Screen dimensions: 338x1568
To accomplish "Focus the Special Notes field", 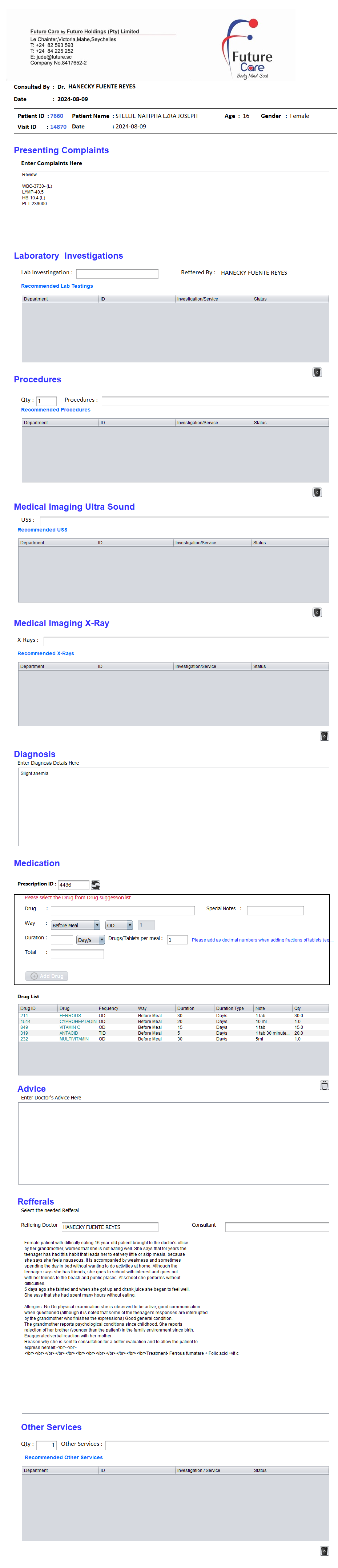I will [275, 910].
